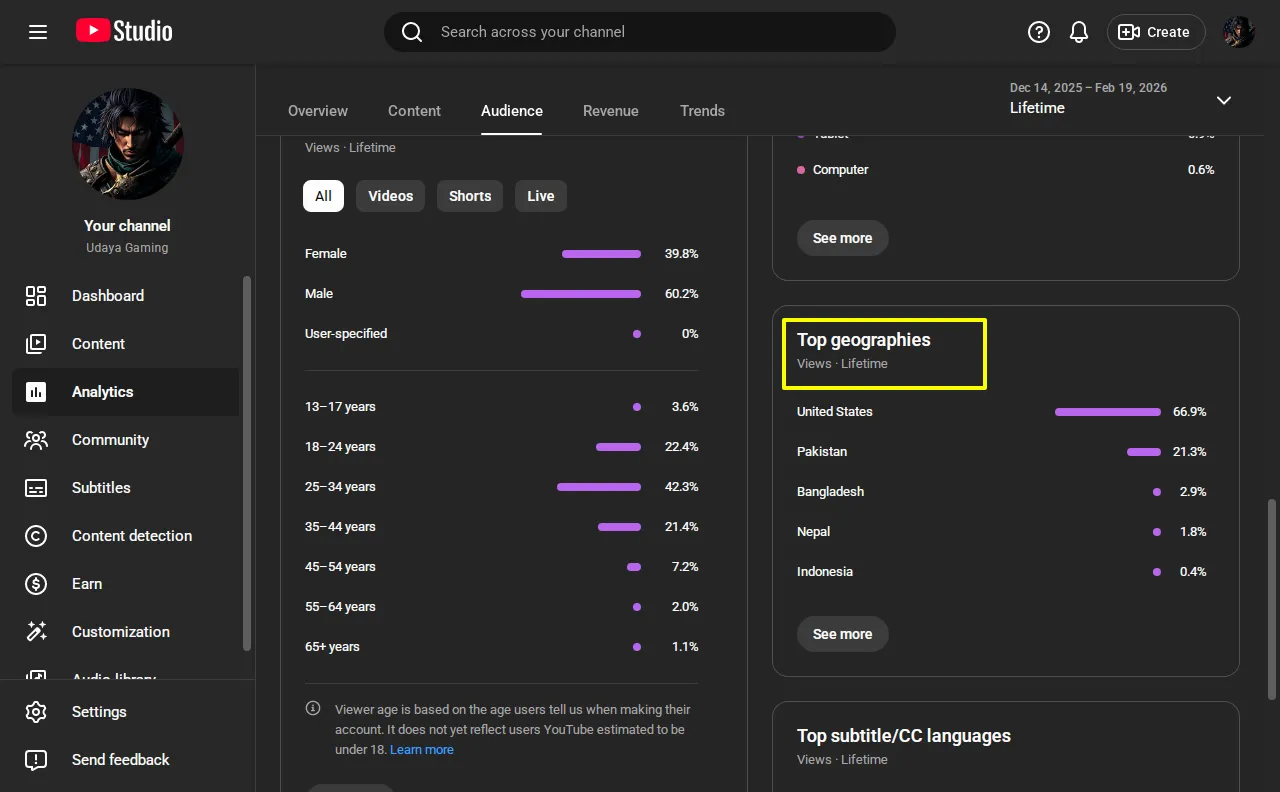This screenshot has height=792, width=1280.
Task: Click the channel profile picture
Action: coord(128,144)
